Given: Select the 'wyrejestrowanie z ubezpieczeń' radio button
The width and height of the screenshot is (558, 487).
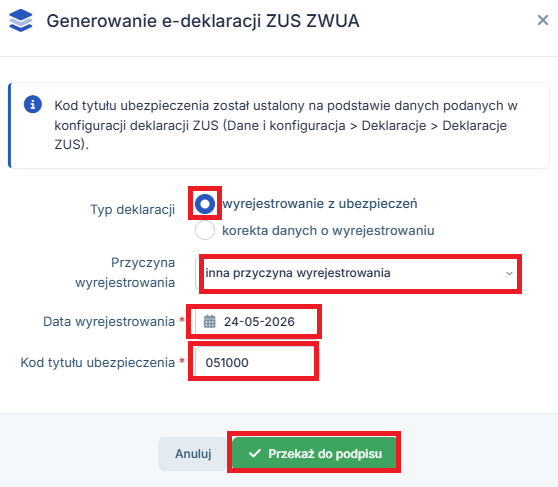Looking at the screenshot, I should (205, 204).
